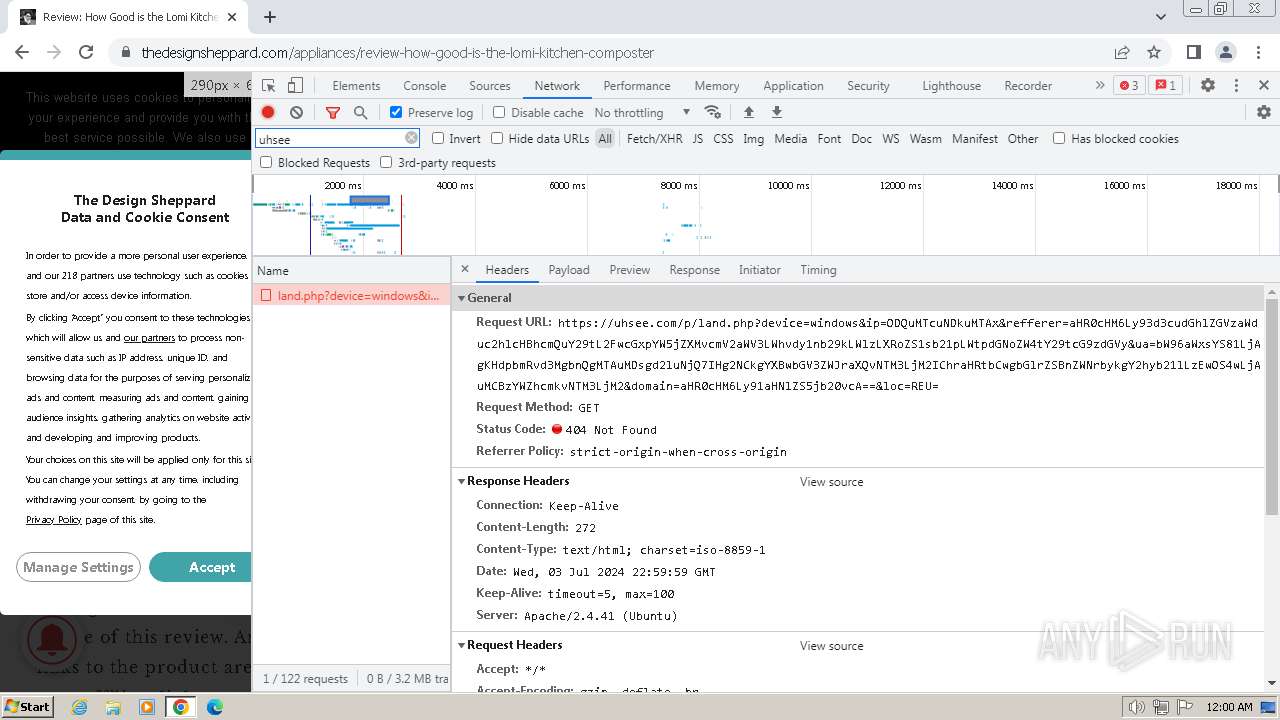Image resolution: width=1280 pixels, height=720 pixels.
Task: Open Privacy Policy link
Action: pyautogui.click(x=54, y=520)
